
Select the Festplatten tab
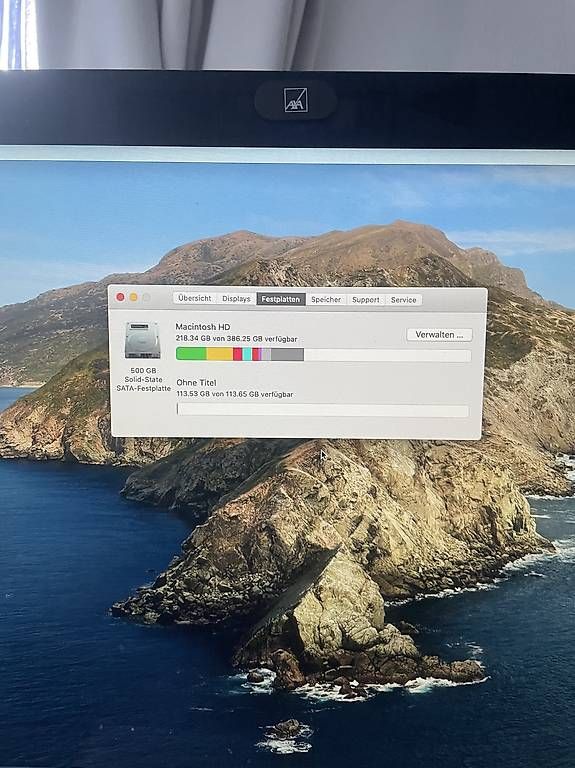tap(281, 299)
